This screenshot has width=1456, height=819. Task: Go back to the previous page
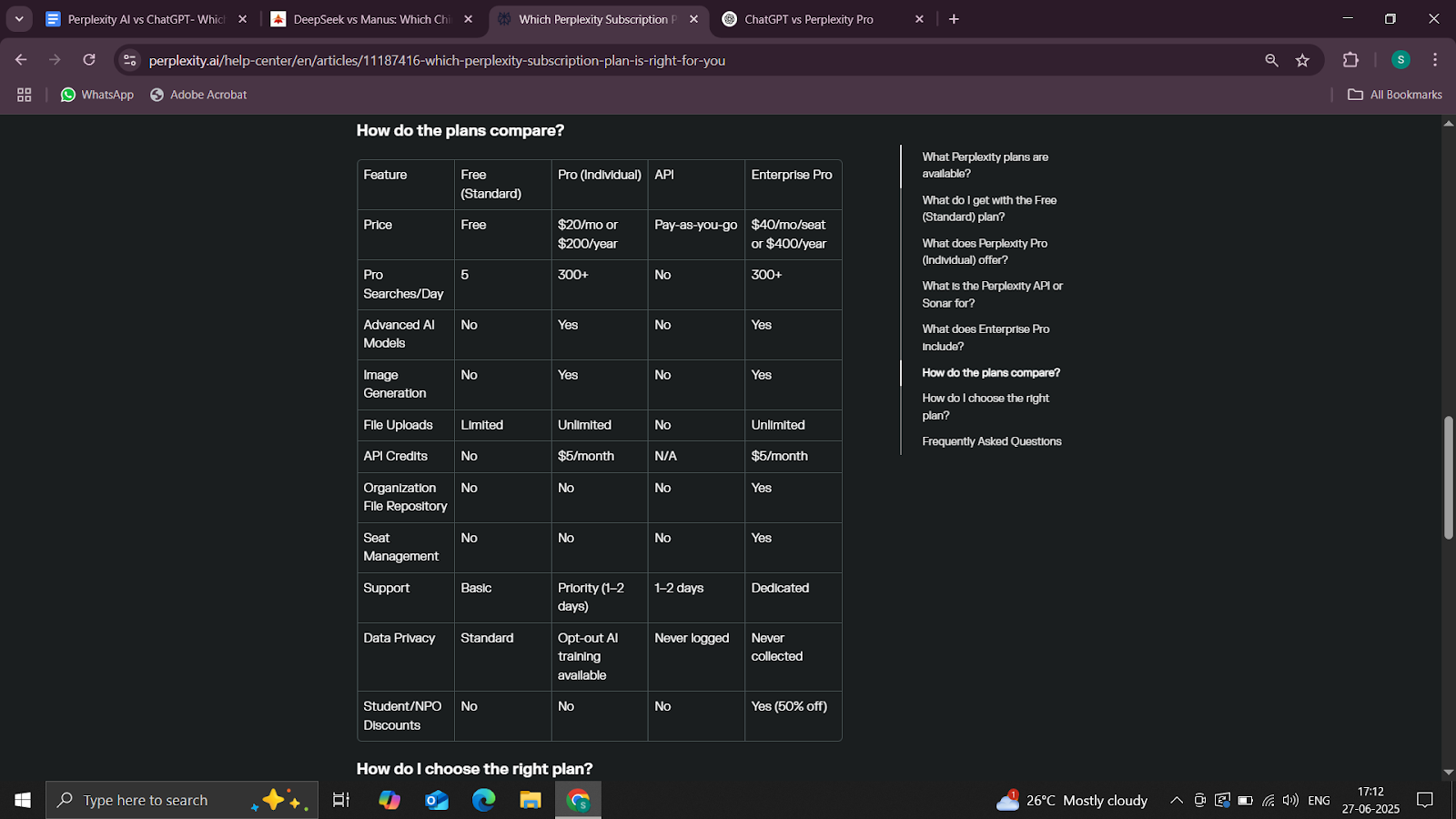[x=21, y=60]
